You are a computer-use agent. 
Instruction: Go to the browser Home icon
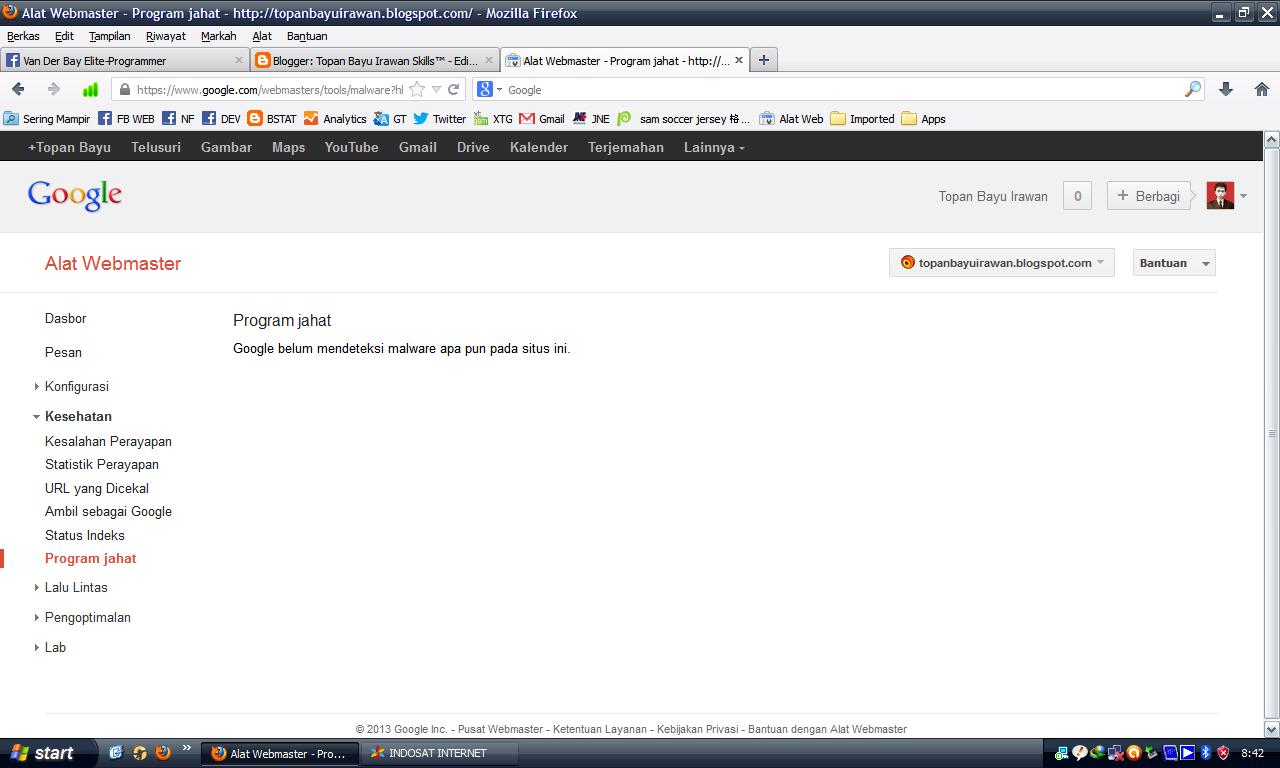point(1262,89)
